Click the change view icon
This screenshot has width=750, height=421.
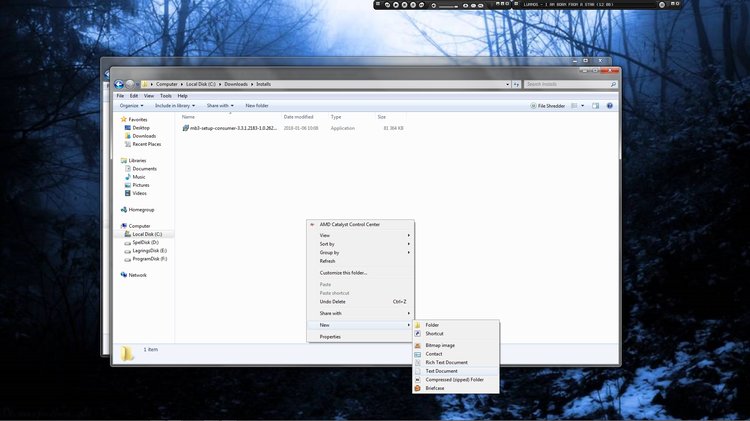[x=574, y=106]
